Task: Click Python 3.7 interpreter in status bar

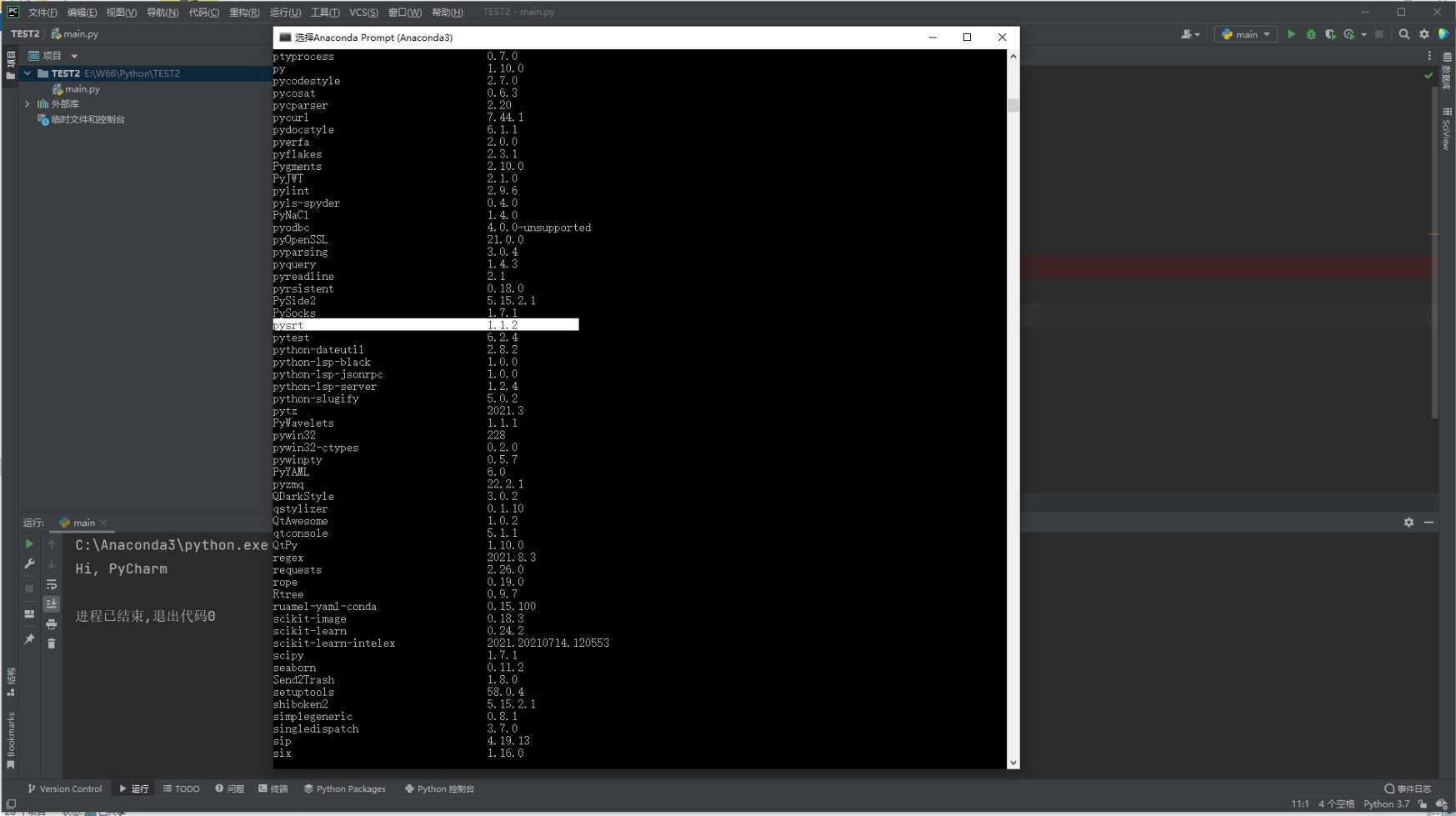Action: tap(1387, 803)
